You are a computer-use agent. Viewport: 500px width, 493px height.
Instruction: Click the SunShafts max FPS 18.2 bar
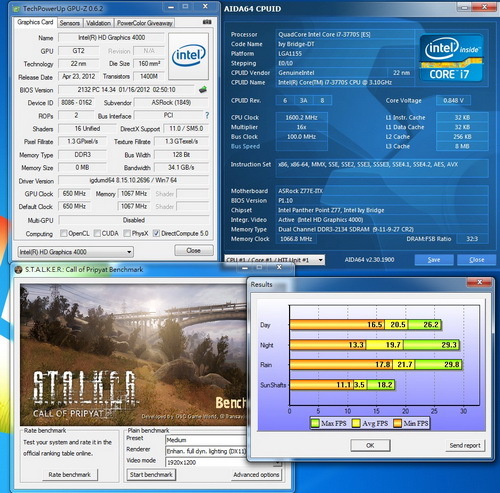pyautogui.click(x=381, y=385)
